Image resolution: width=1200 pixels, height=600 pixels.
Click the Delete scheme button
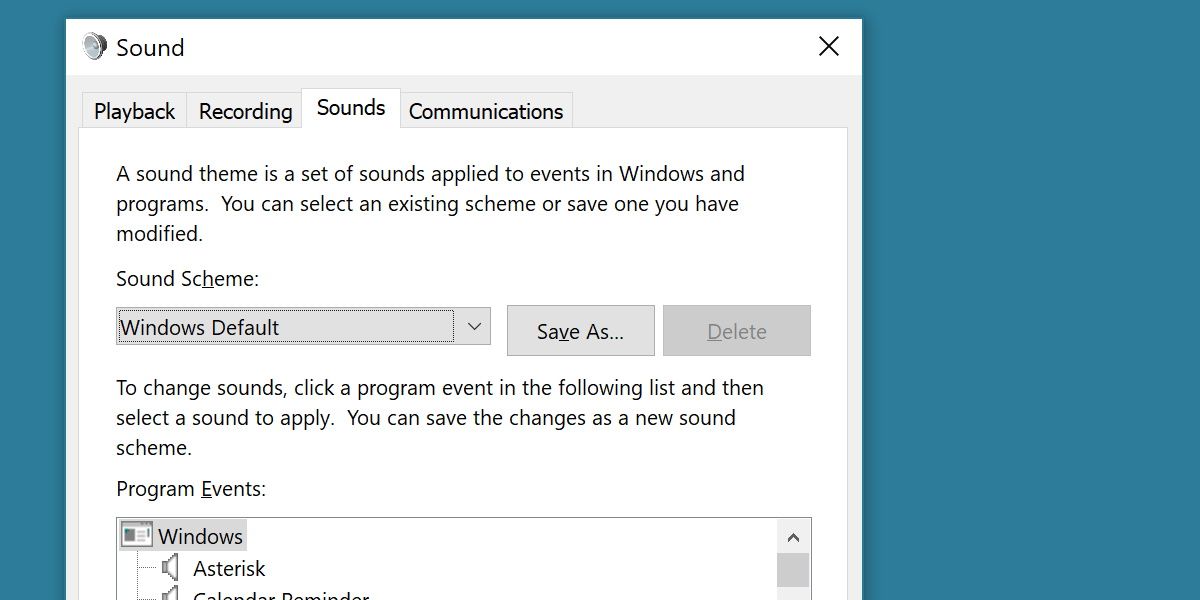[x=737, y=331]
